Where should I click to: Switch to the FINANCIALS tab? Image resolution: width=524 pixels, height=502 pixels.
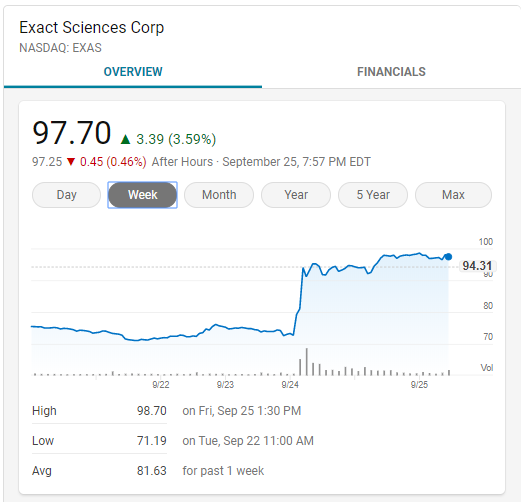point(391,72)
